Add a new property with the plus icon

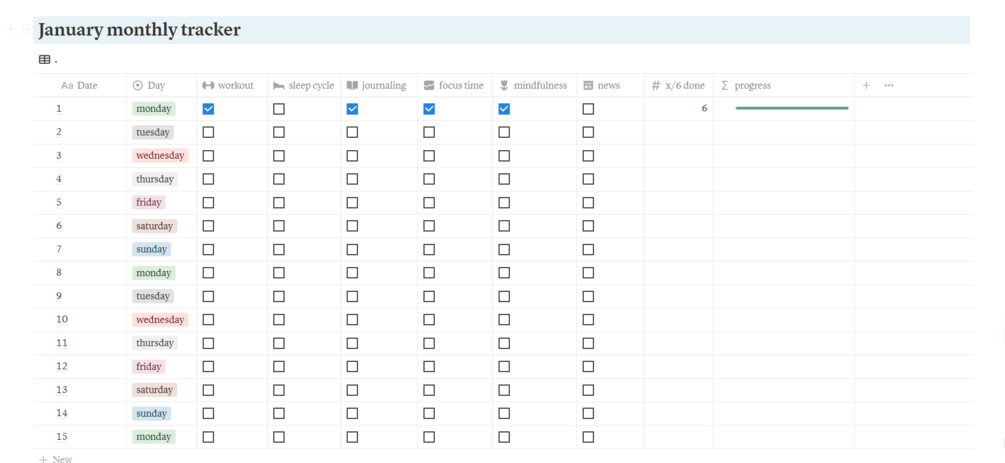click(x=866, y=85)
